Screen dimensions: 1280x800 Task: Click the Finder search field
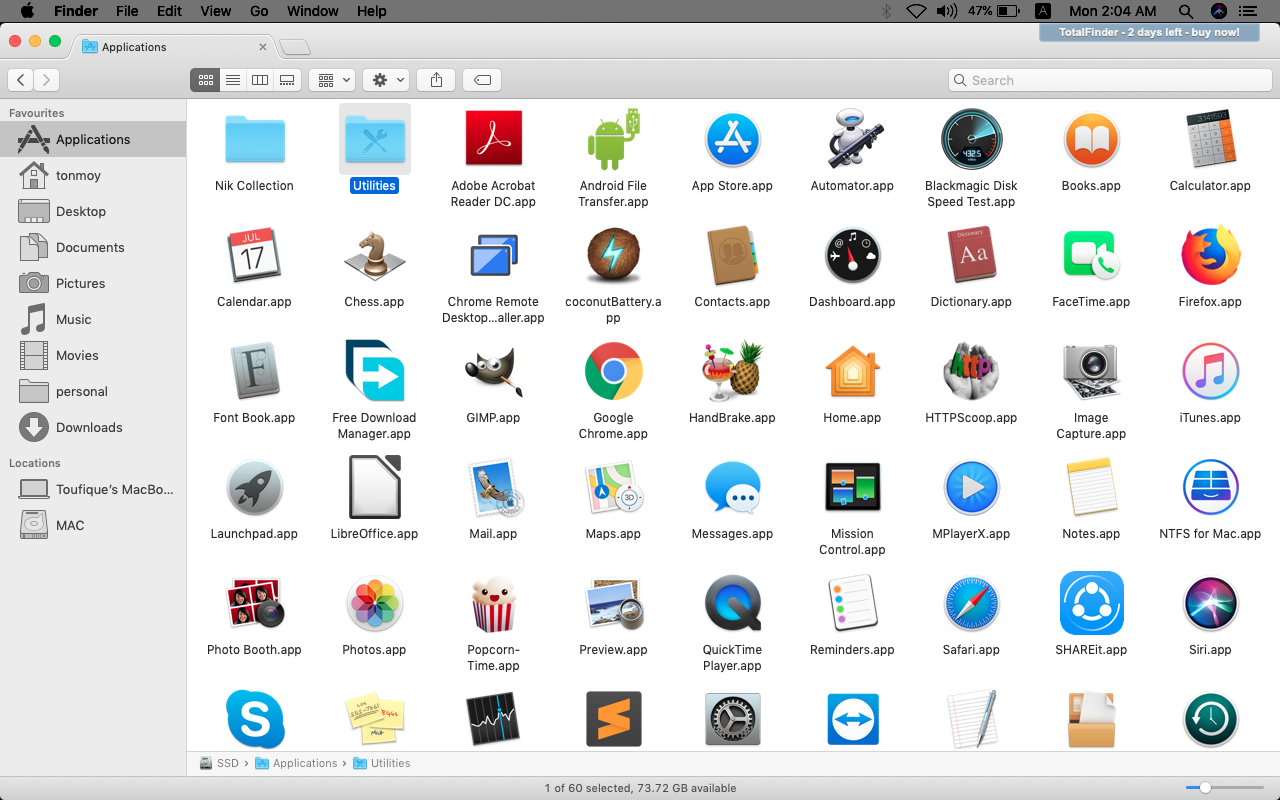click(x=1109, y=80)
